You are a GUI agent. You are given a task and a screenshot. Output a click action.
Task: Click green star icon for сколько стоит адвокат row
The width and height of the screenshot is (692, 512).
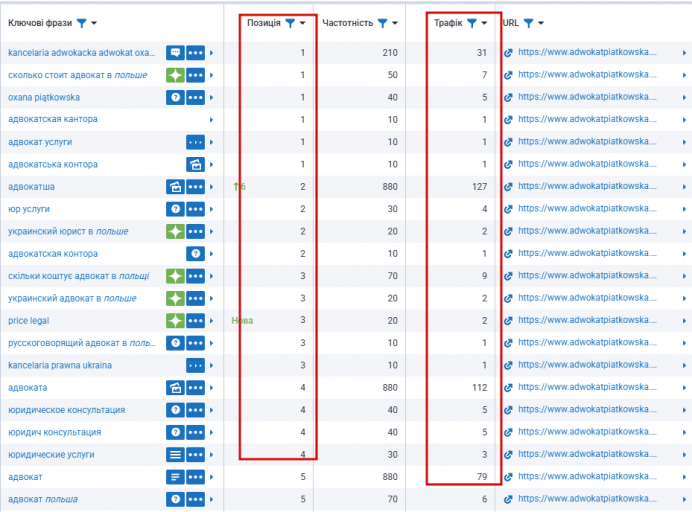(175, 75)
